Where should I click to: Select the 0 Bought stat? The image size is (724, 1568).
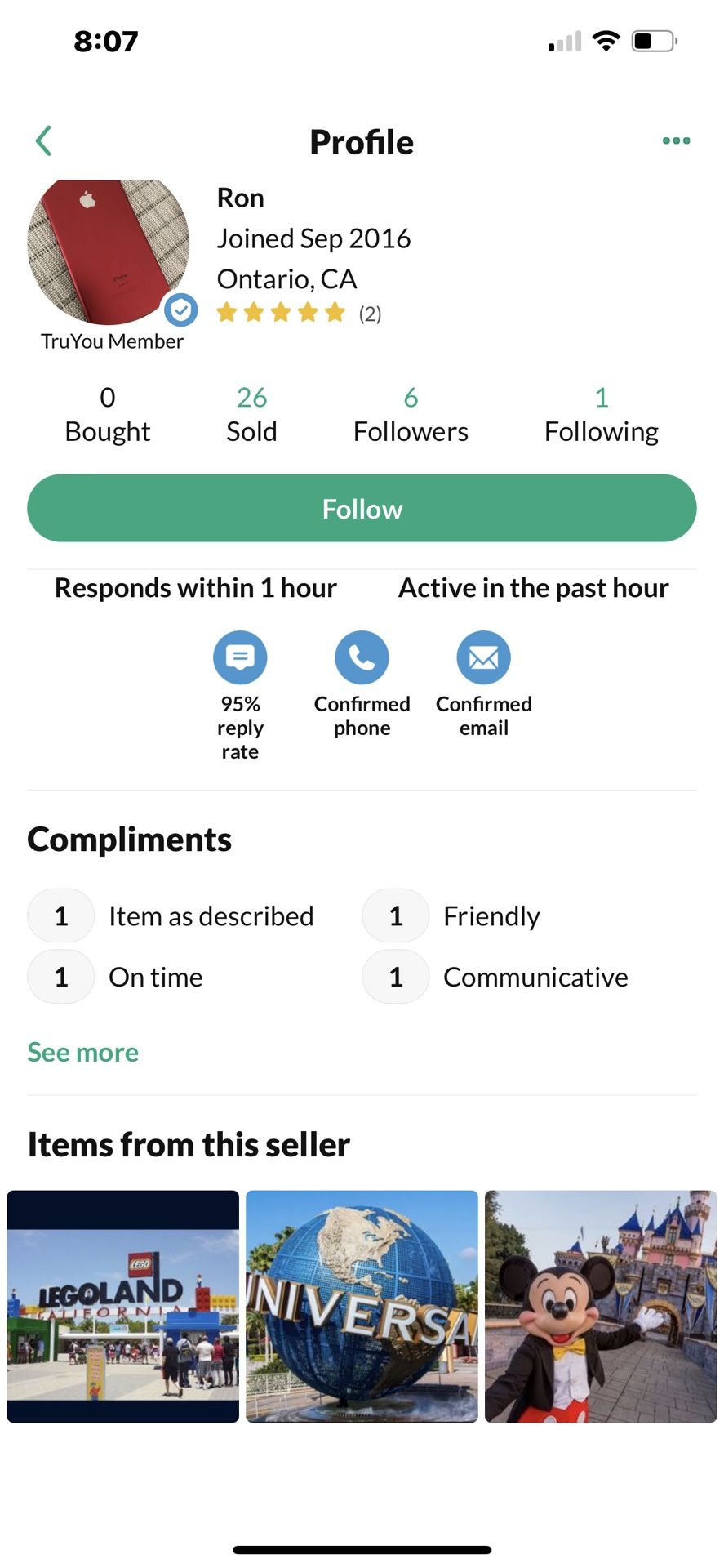[x=108, y=414]
